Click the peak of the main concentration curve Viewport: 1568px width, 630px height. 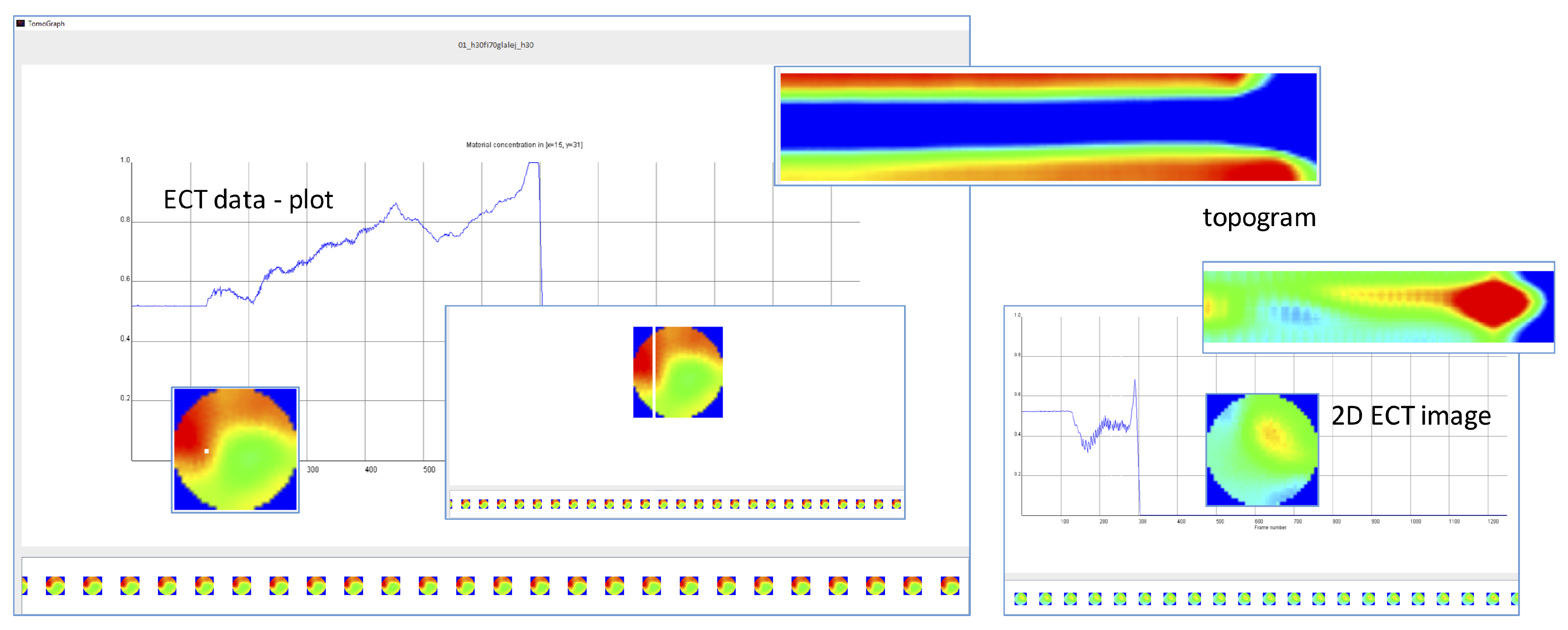click(x=534, y=163)
